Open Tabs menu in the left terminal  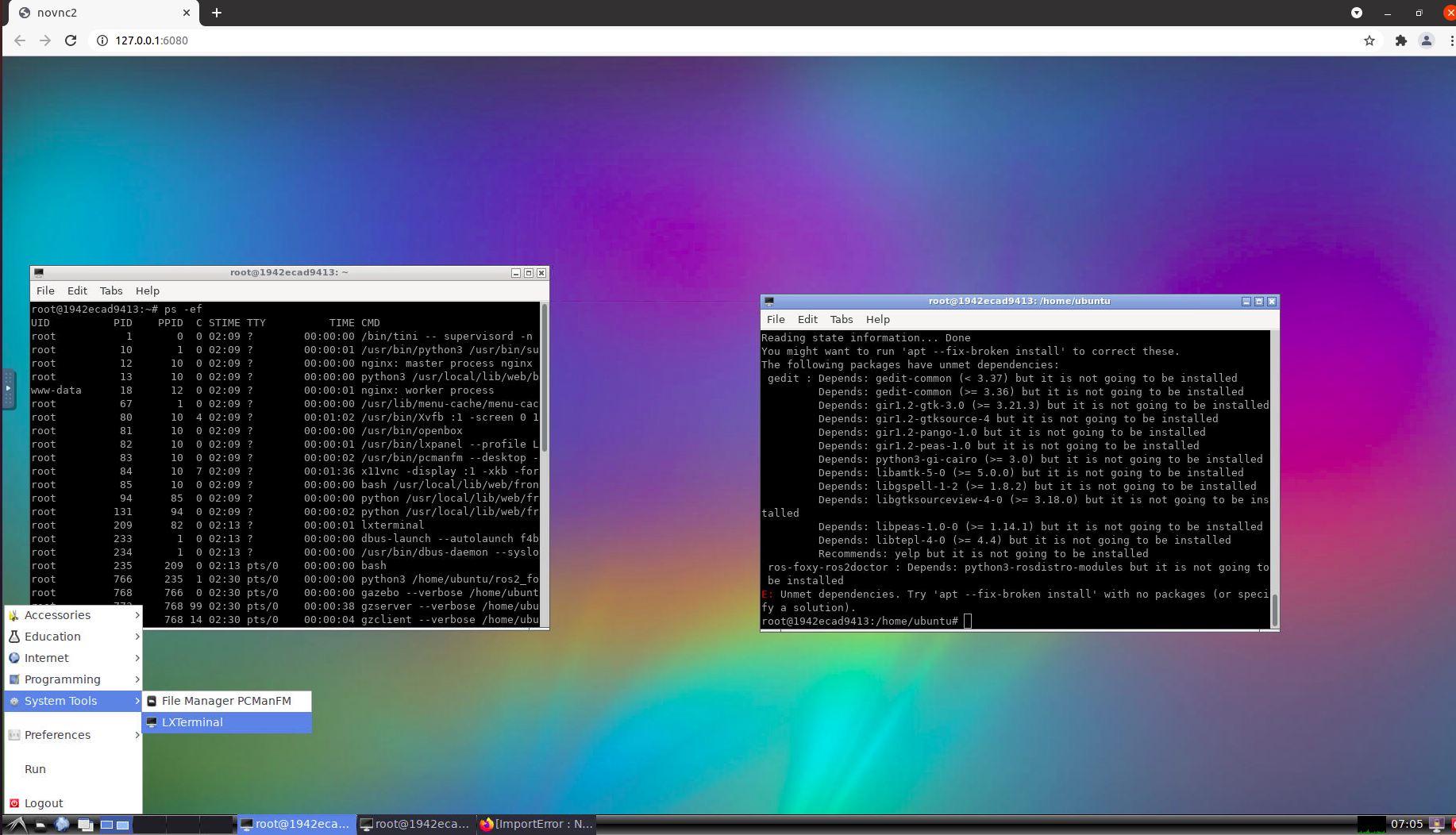111,291
